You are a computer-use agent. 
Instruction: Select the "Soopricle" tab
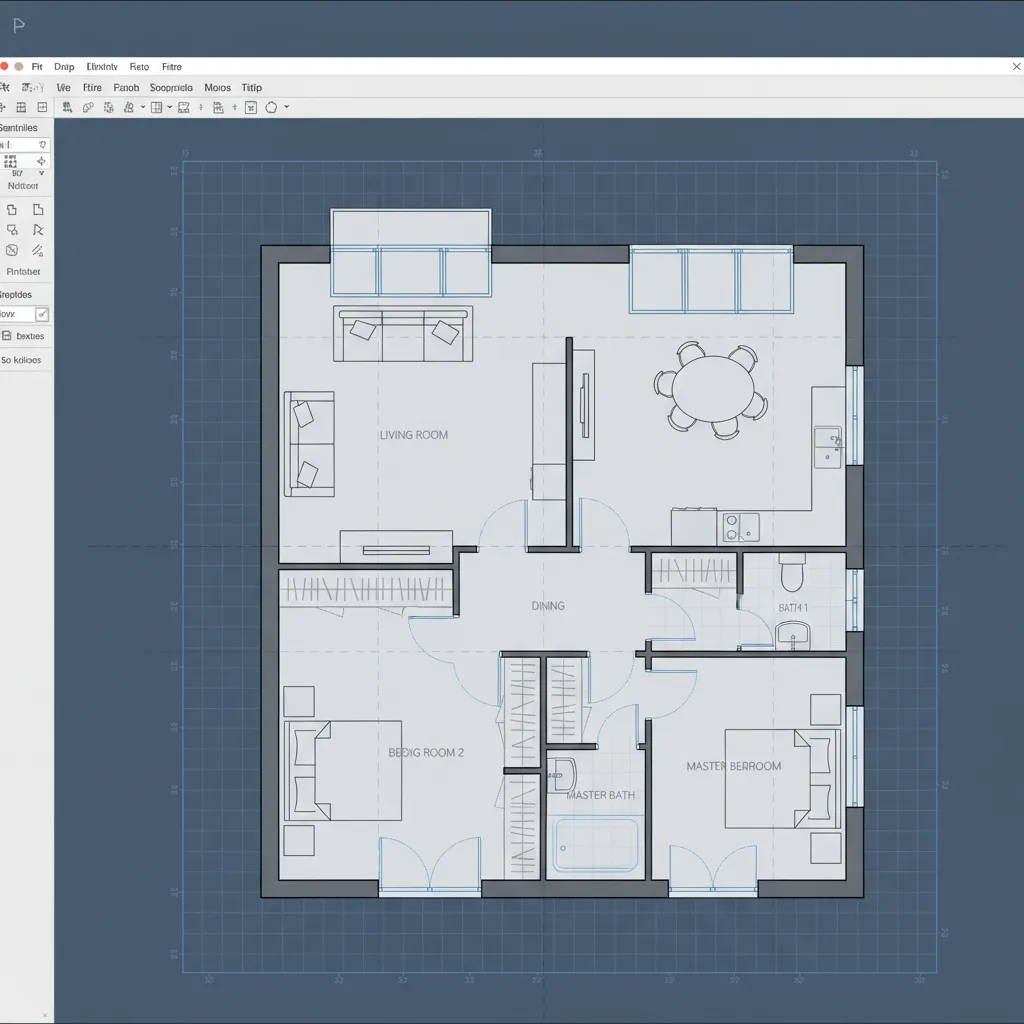click(x=171, y=88)
